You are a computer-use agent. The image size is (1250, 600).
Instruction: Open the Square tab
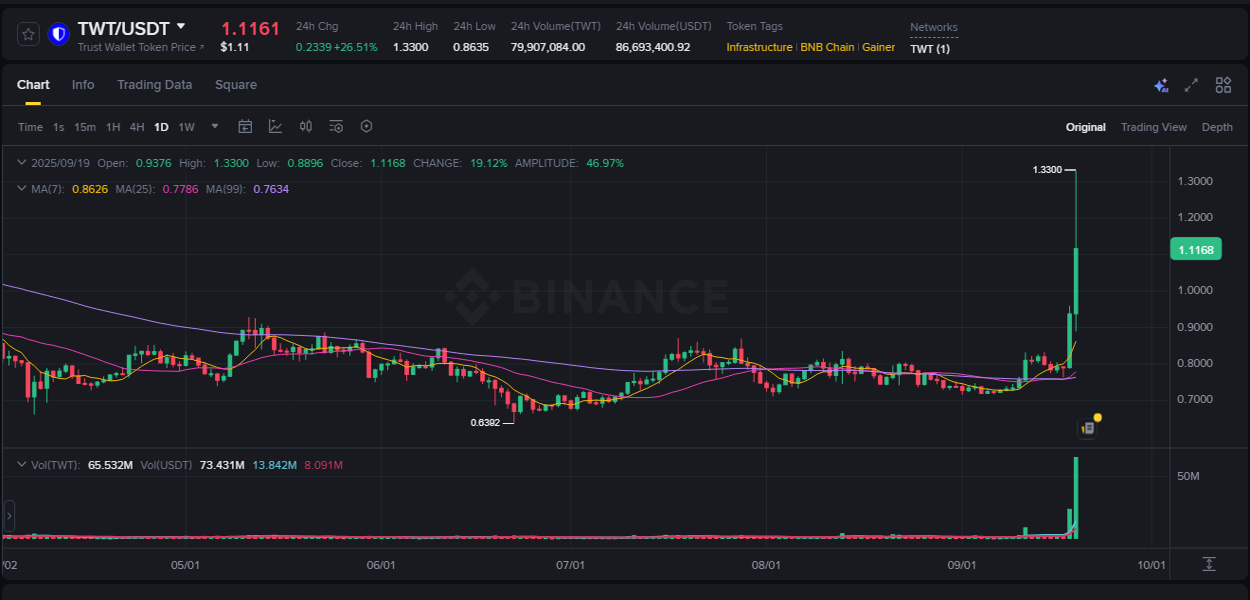pyautogui.click(x=236, y=85)
